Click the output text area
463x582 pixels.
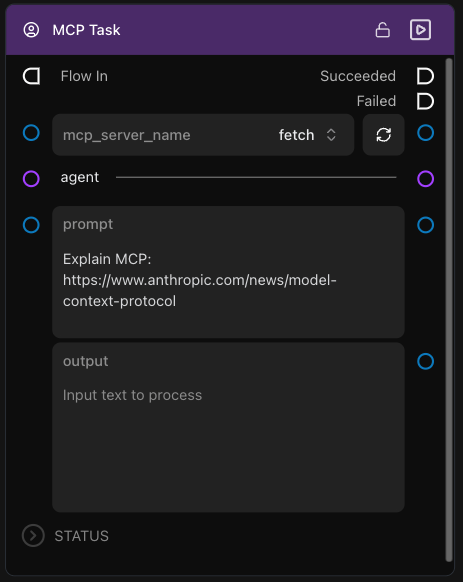(x=228, y=428)
